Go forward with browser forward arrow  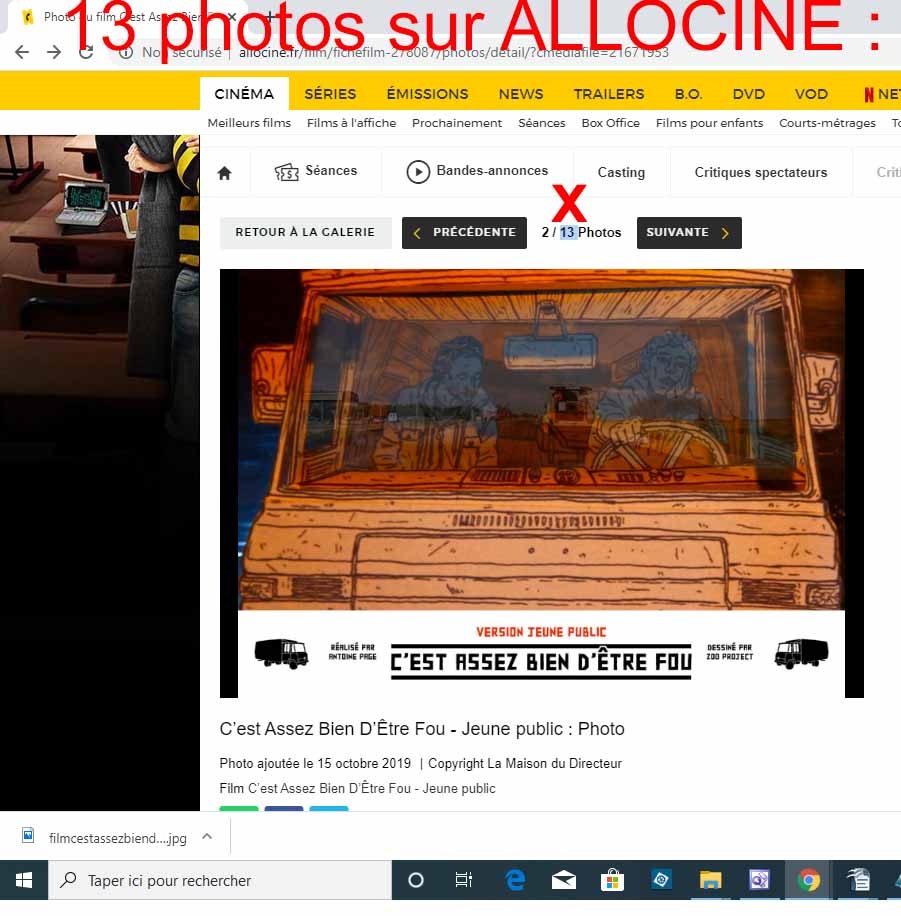point(54,53)
